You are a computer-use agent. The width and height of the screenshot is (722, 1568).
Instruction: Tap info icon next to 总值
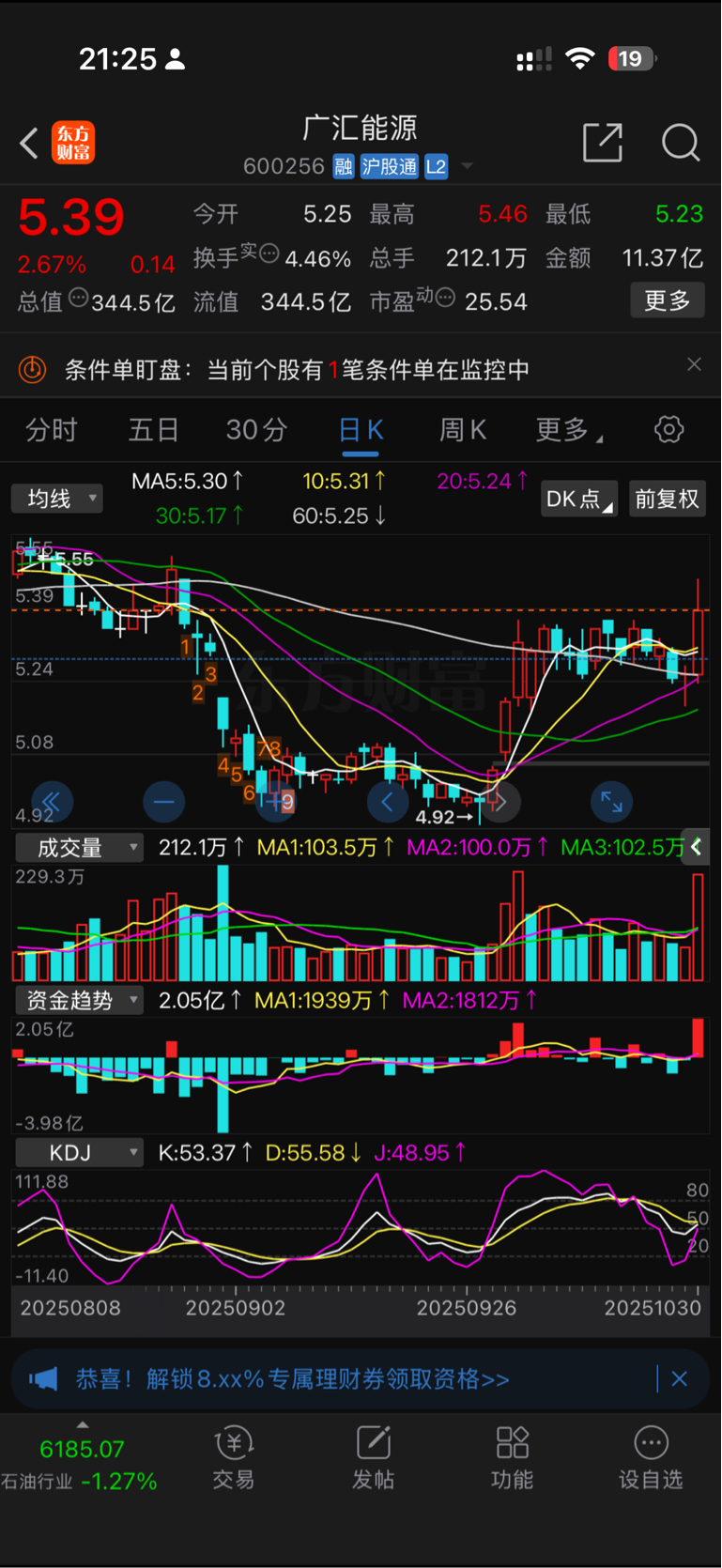(x=79, y=298)
